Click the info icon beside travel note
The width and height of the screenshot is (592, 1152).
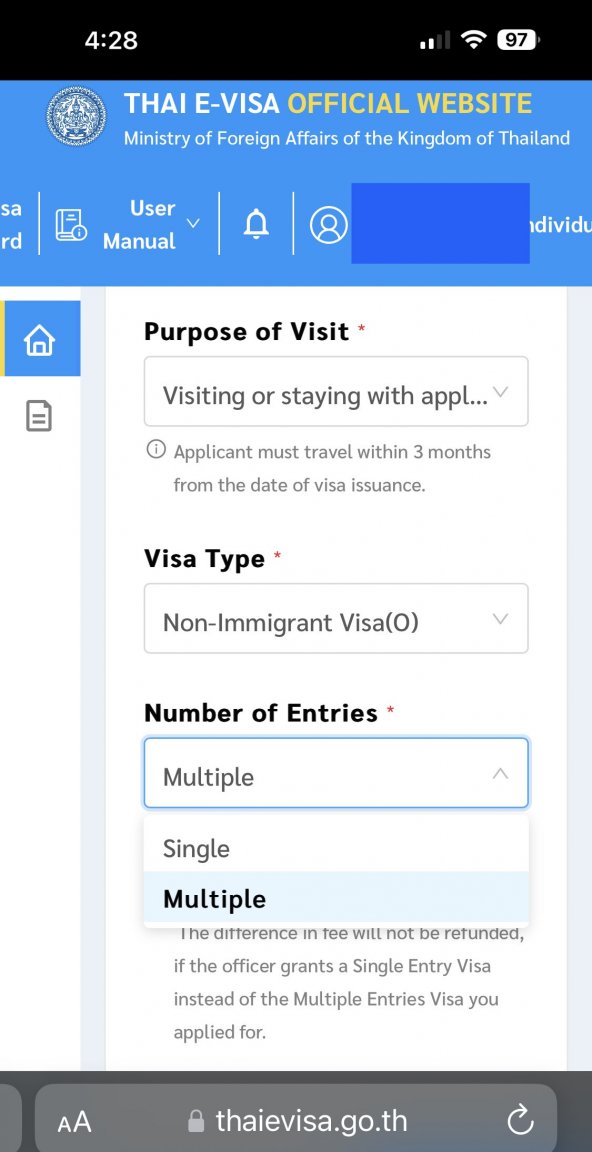click(x=156, y=450)
